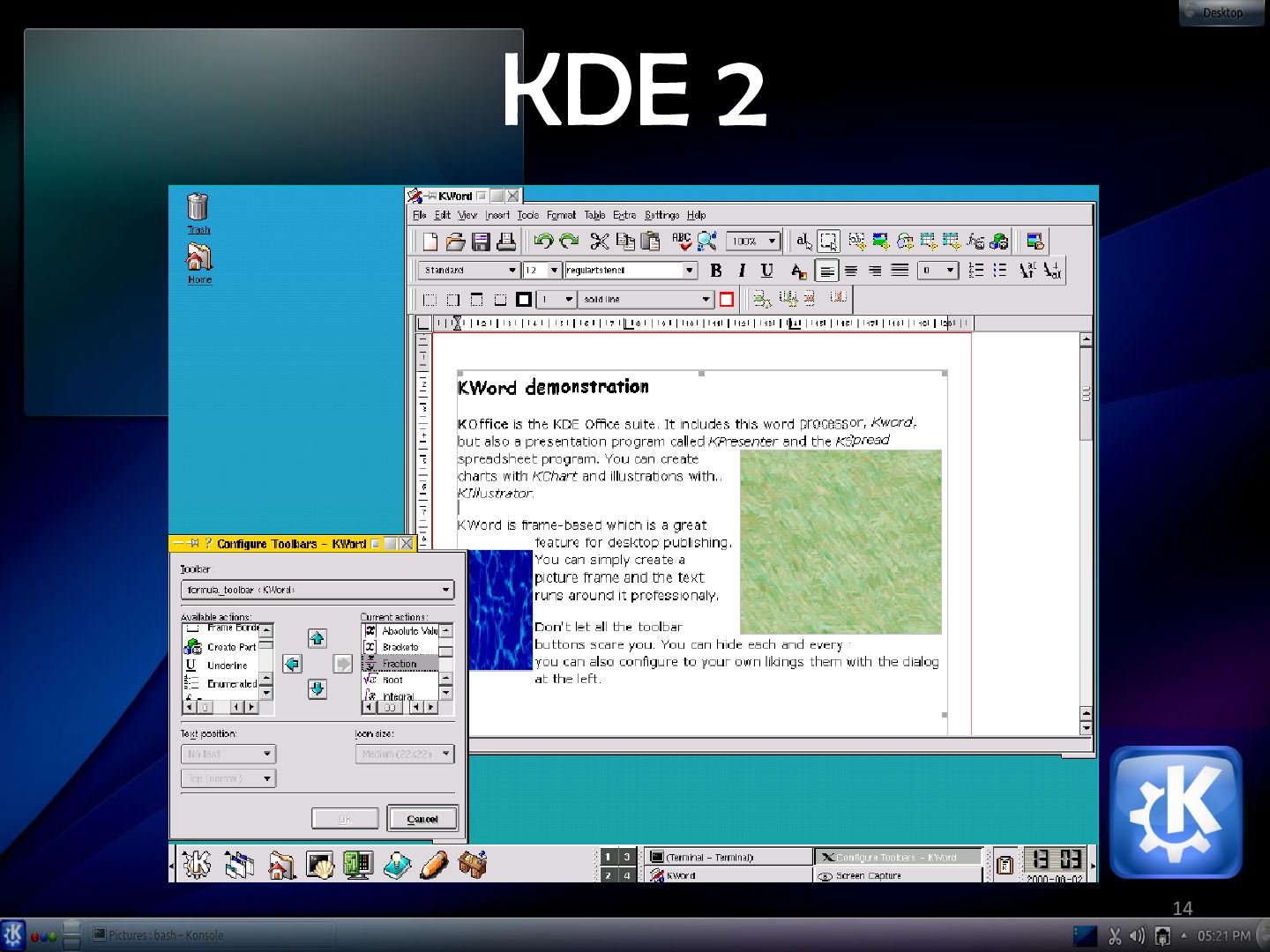Select Create Part in Available actions
Viewport: 1270px width, 952px height.
(221, 647)
